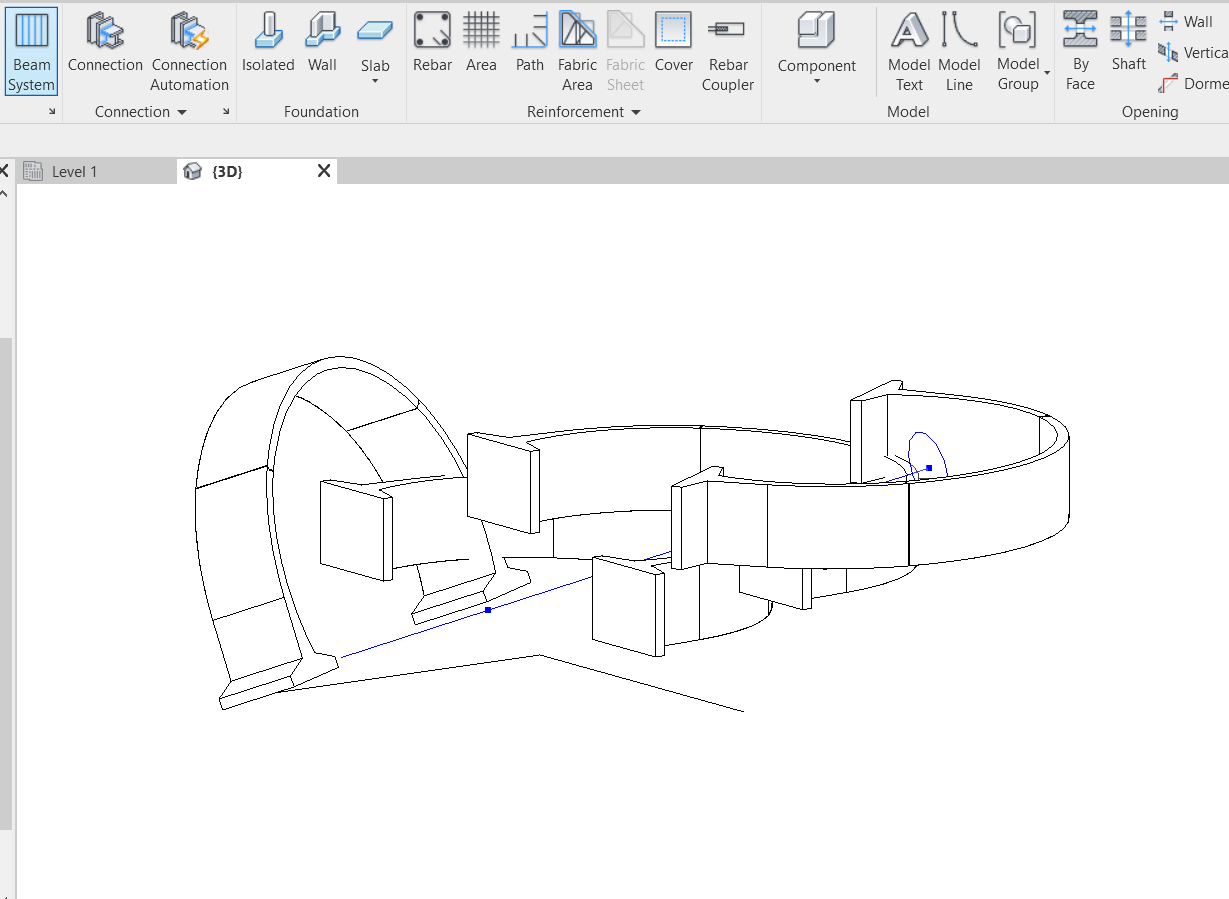The image size is (1229, 899).
Task: Choose the Rebar Coupler tool
Action: pyautogui.click(x=727, y=51)
